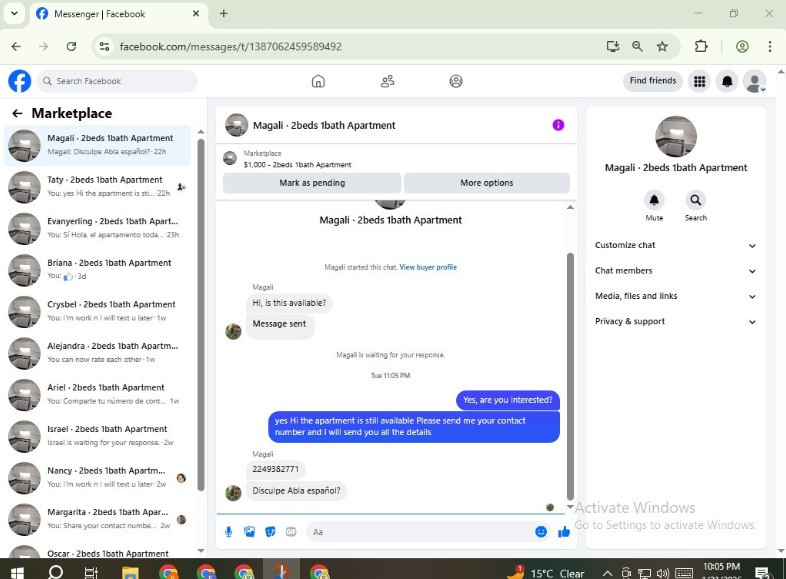
Task: Open Evanyerling conversation in the chat list
Action: 97,229
